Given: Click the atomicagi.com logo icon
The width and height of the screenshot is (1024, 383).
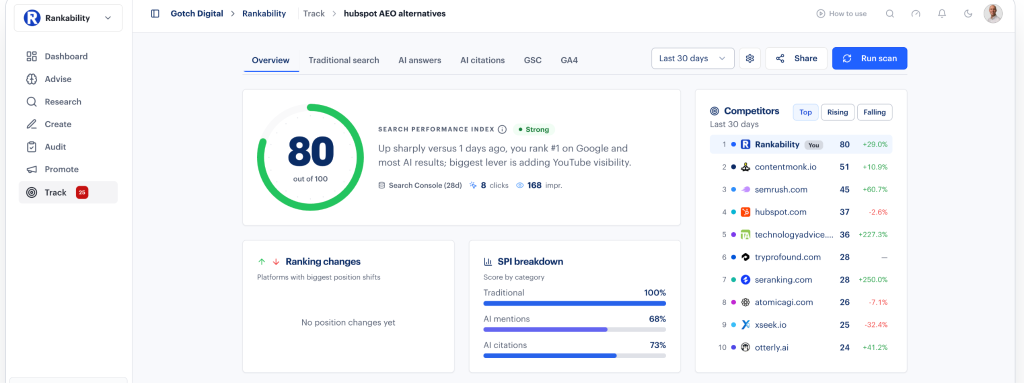Looking at the screenshot, I should point(745,303).
